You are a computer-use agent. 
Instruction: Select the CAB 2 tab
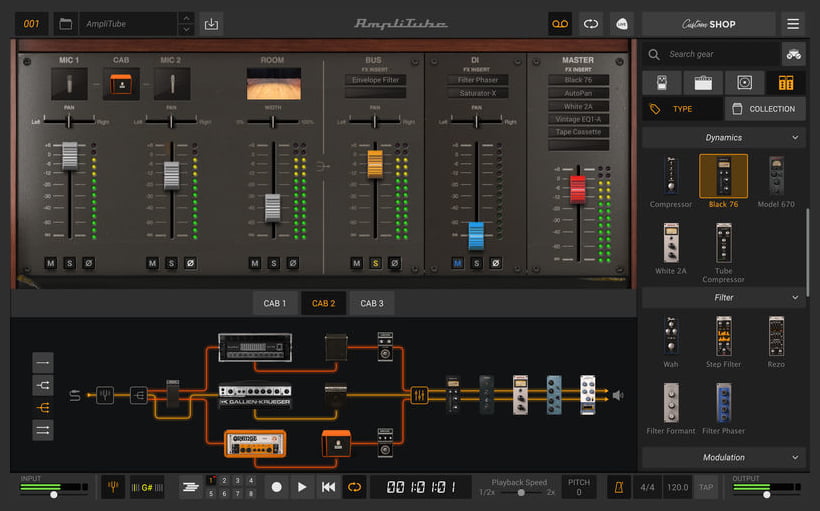(x=323, y=303)
